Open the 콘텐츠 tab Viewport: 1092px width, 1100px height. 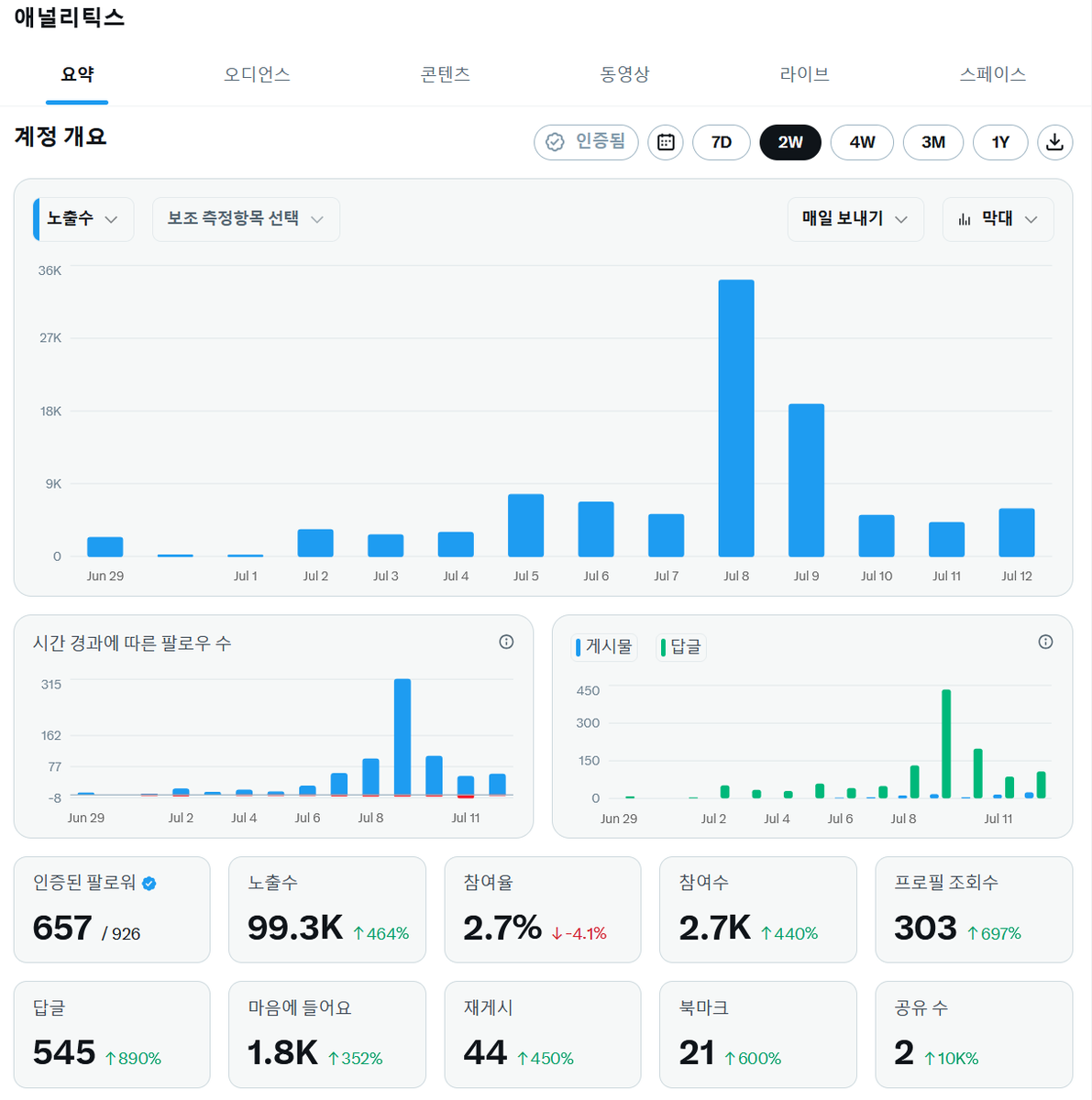(x=446, y=74)
